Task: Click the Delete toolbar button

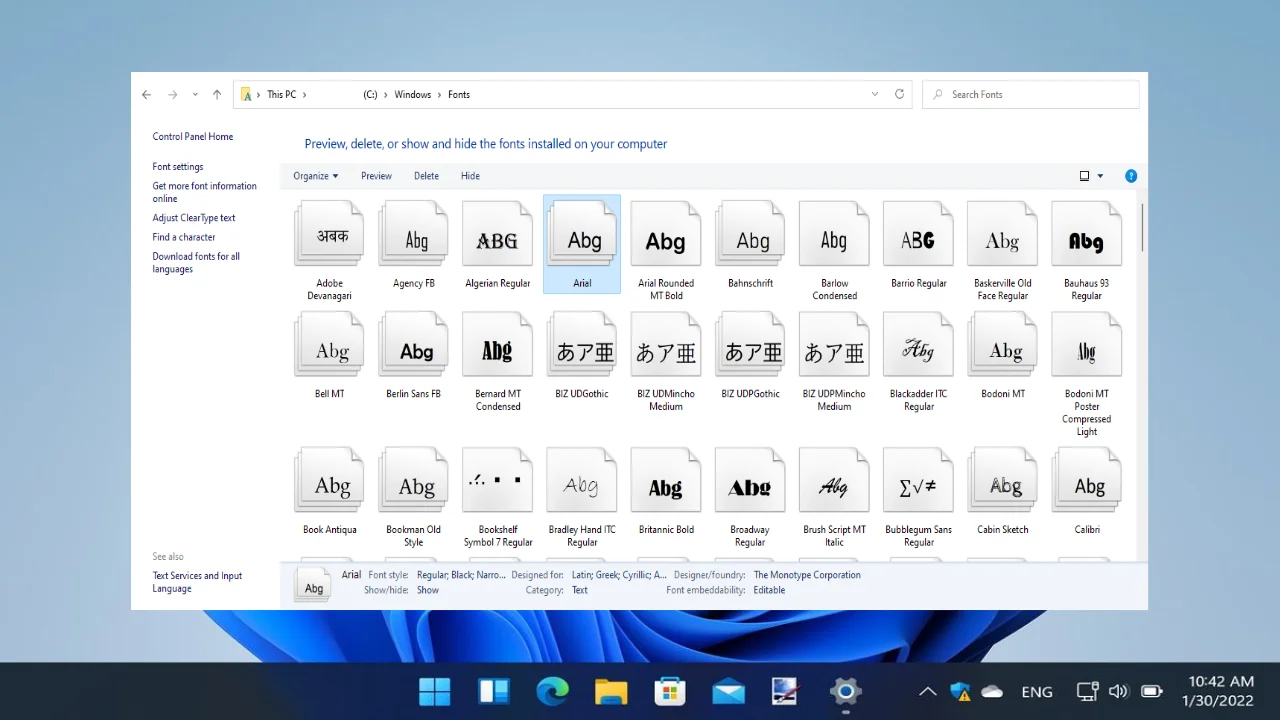Action: (426, 176)
